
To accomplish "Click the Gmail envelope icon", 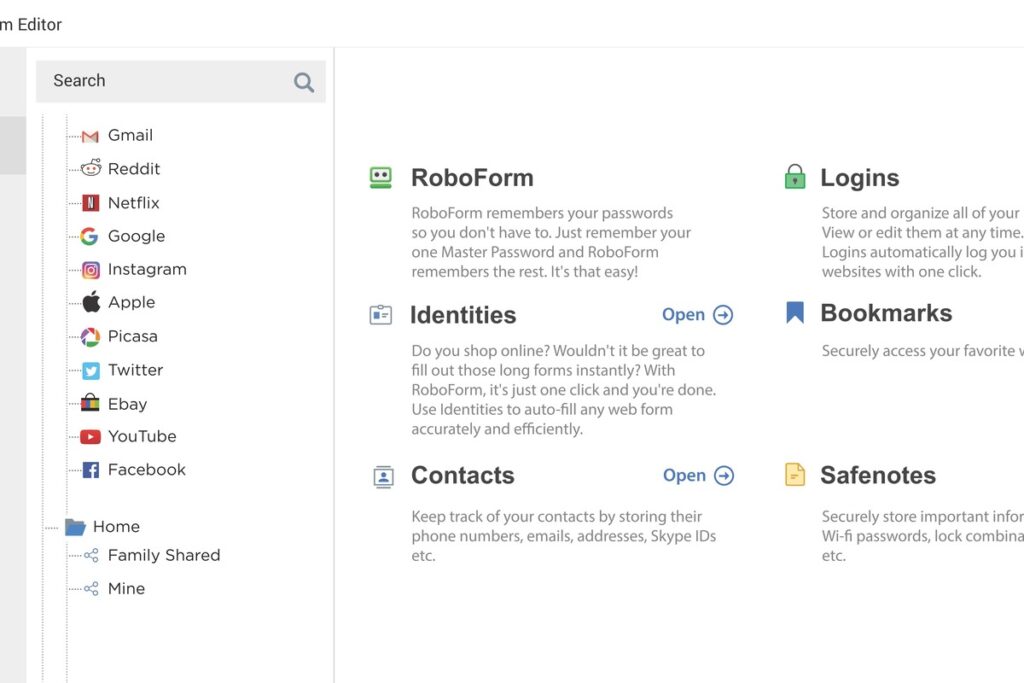I will [x=90, y=136].
